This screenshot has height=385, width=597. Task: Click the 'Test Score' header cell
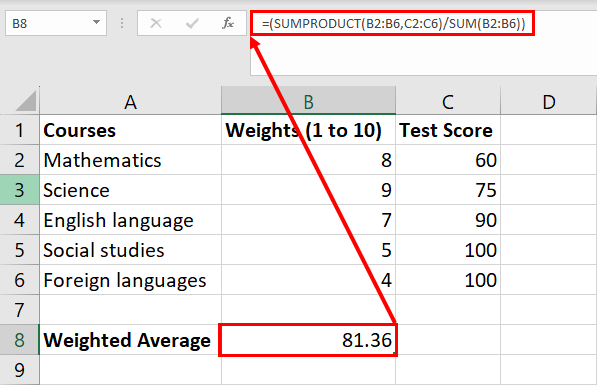pos(448,130)
